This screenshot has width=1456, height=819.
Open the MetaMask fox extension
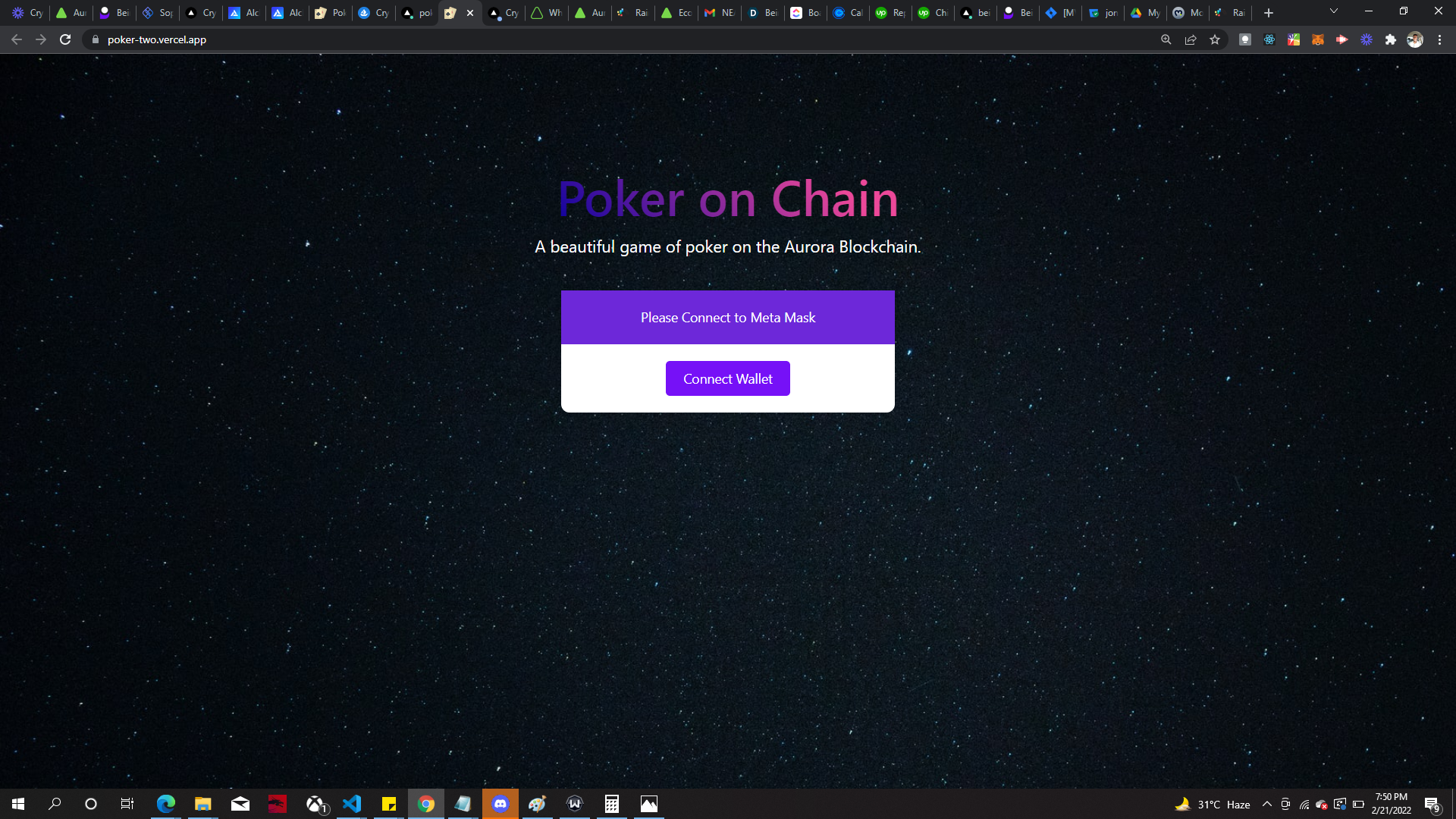[x=1318, y=39]
